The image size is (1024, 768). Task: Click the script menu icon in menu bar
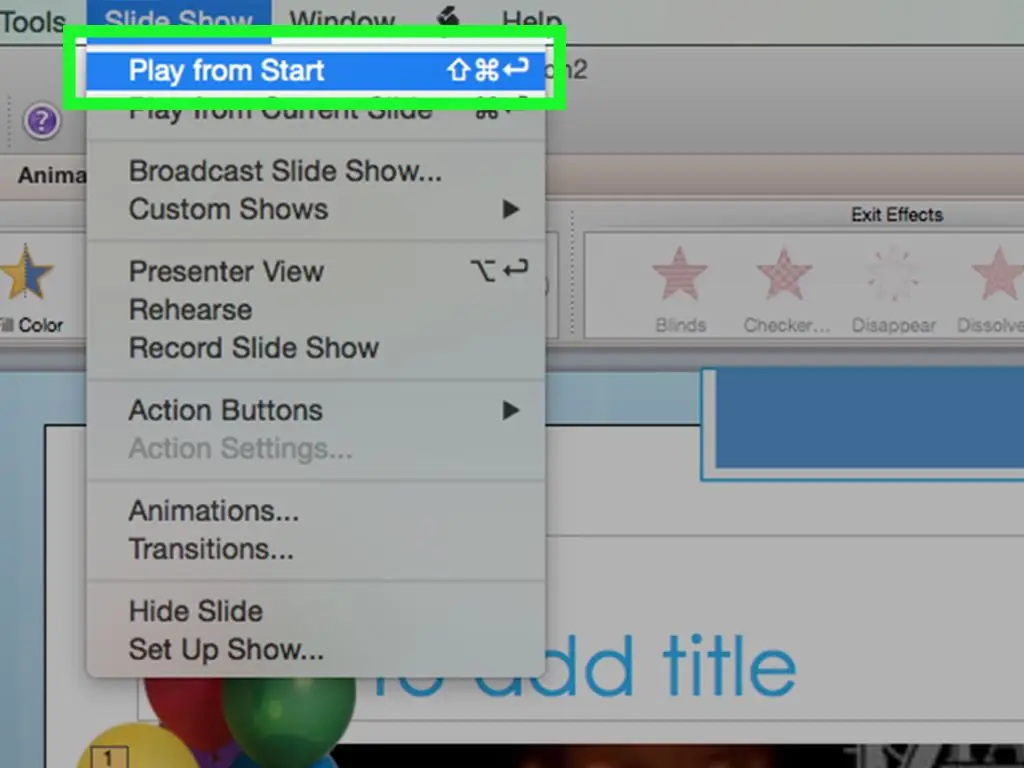pyautogui.click(x=449, y=17)
